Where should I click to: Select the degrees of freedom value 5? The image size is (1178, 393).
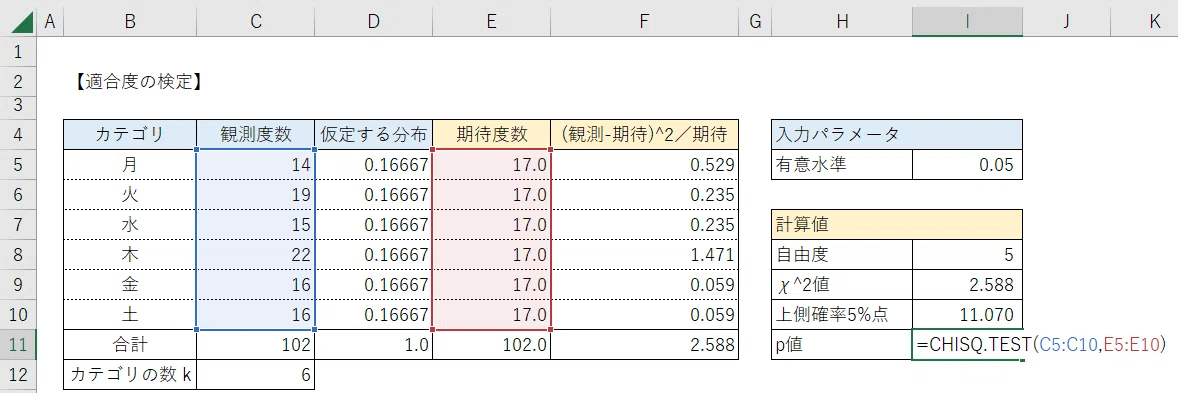pos(968,255)
